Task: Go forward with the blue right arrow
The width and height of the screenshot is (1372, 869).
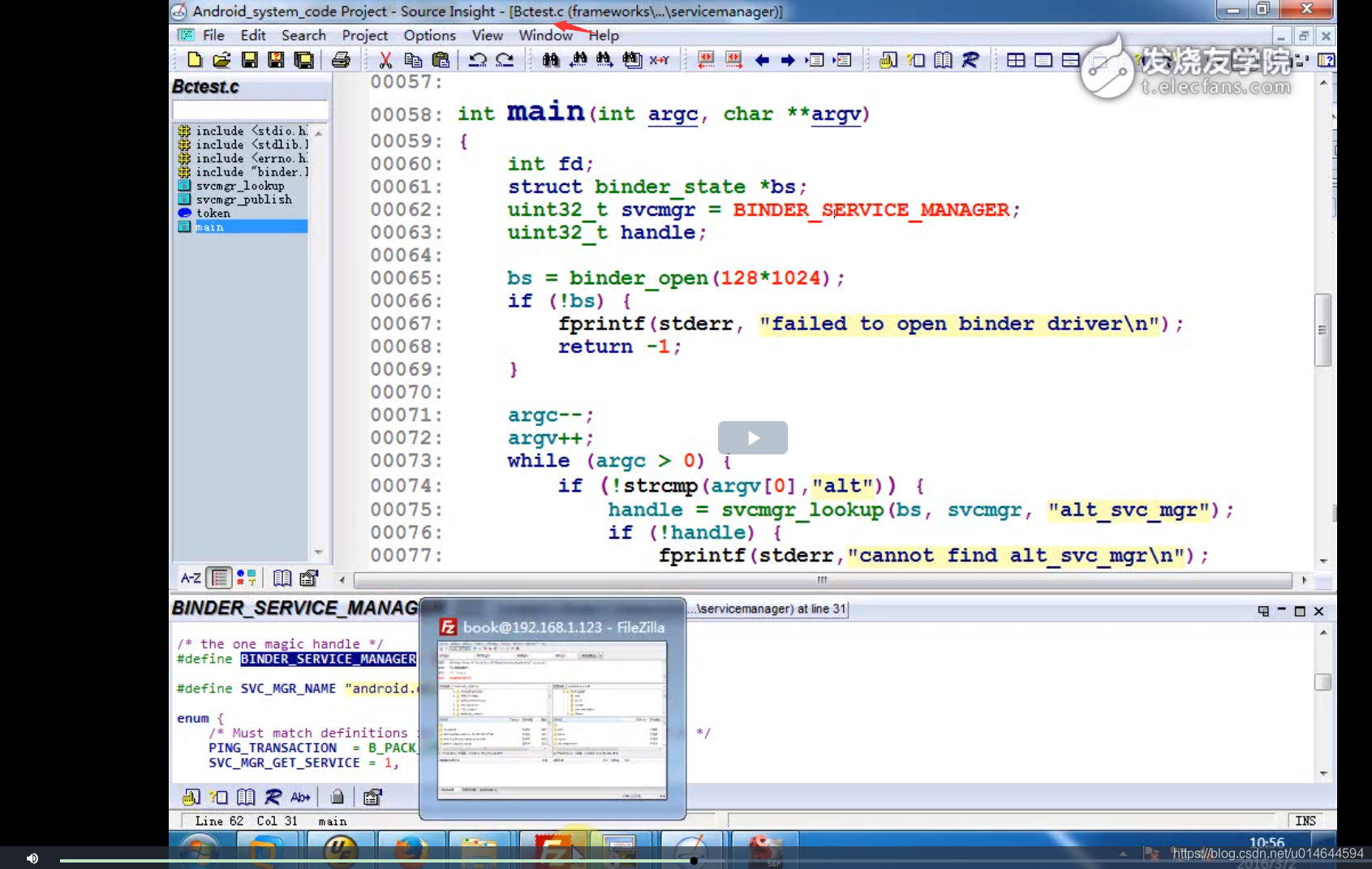Action: (x=788, y=60)
